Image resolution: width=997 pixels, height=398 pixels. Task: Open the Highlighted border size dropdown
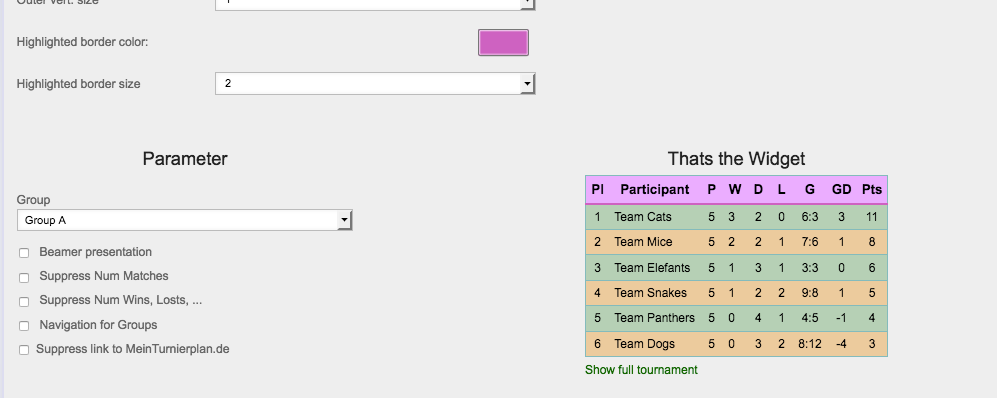click(x=375, y=83)
